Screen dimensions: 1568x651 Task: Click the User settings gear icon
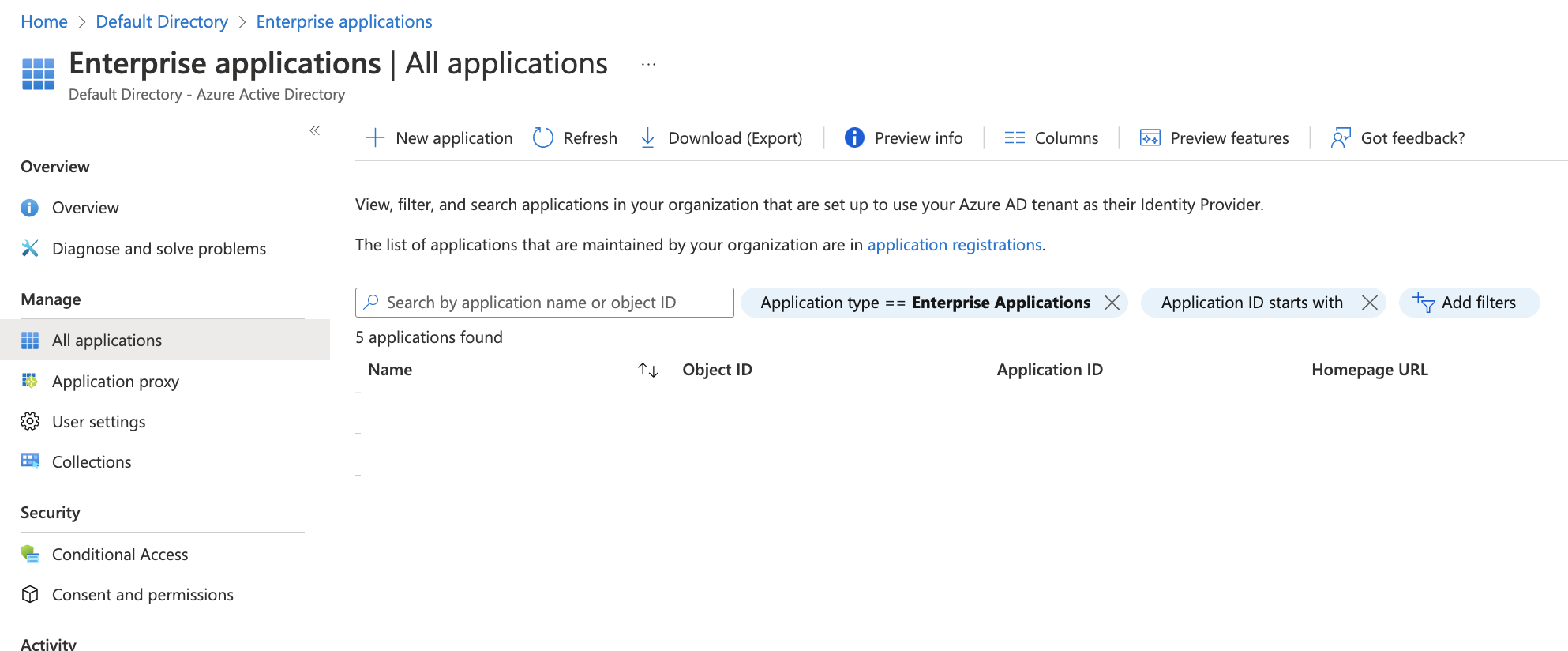click(30, 422)
